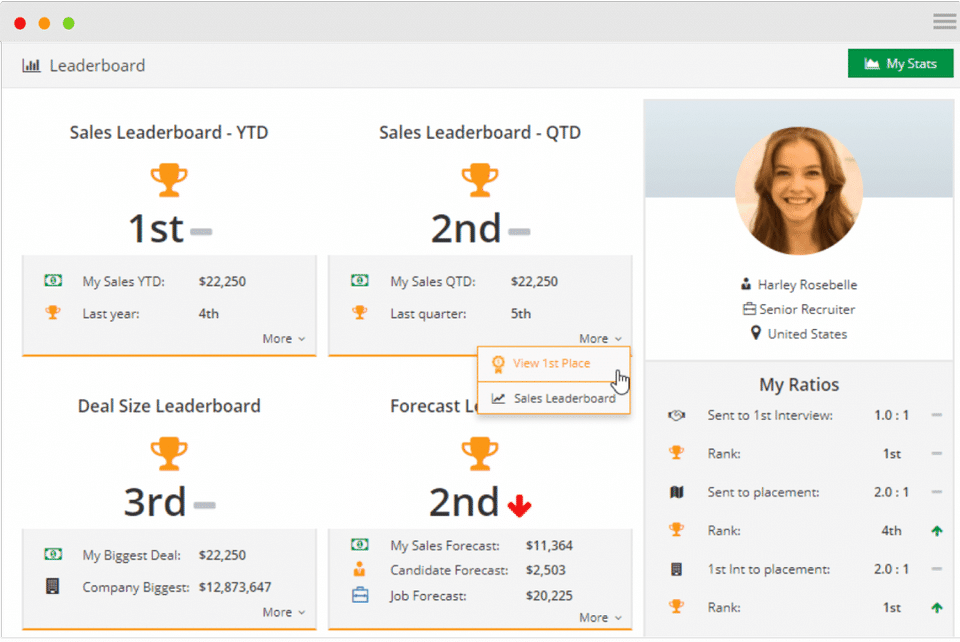Click the Leaderboard bar chart icon
The height and width of the screenshot is (642, 960).
pyautogui.click(x=31, y=65)
